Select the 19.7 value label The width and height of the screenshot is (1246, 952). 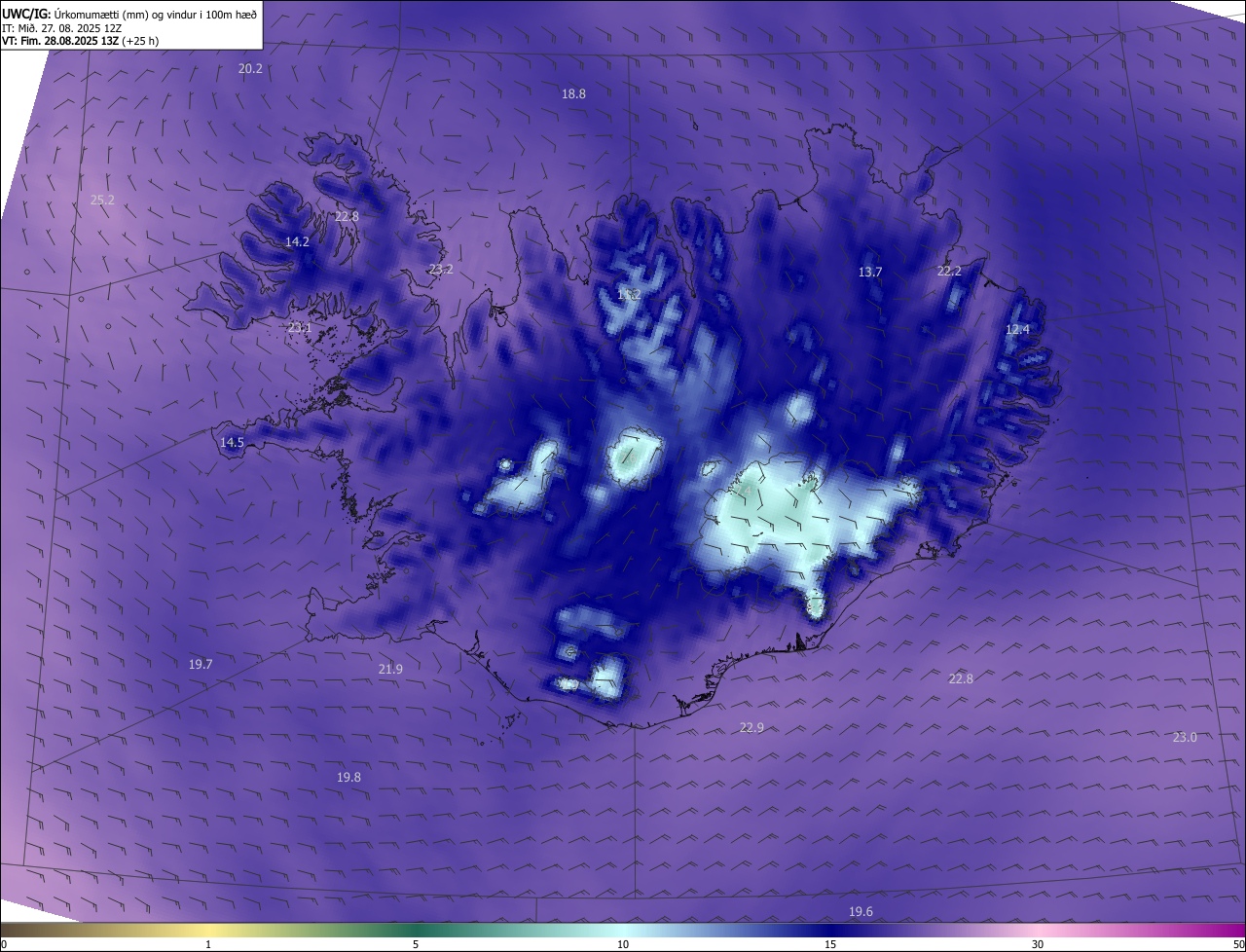click(201, 665)
